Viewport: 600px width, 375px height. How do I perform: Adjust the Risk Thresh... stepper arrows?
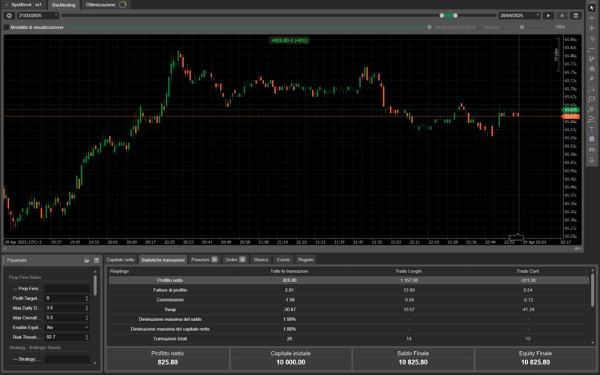(x=87, y=338)
